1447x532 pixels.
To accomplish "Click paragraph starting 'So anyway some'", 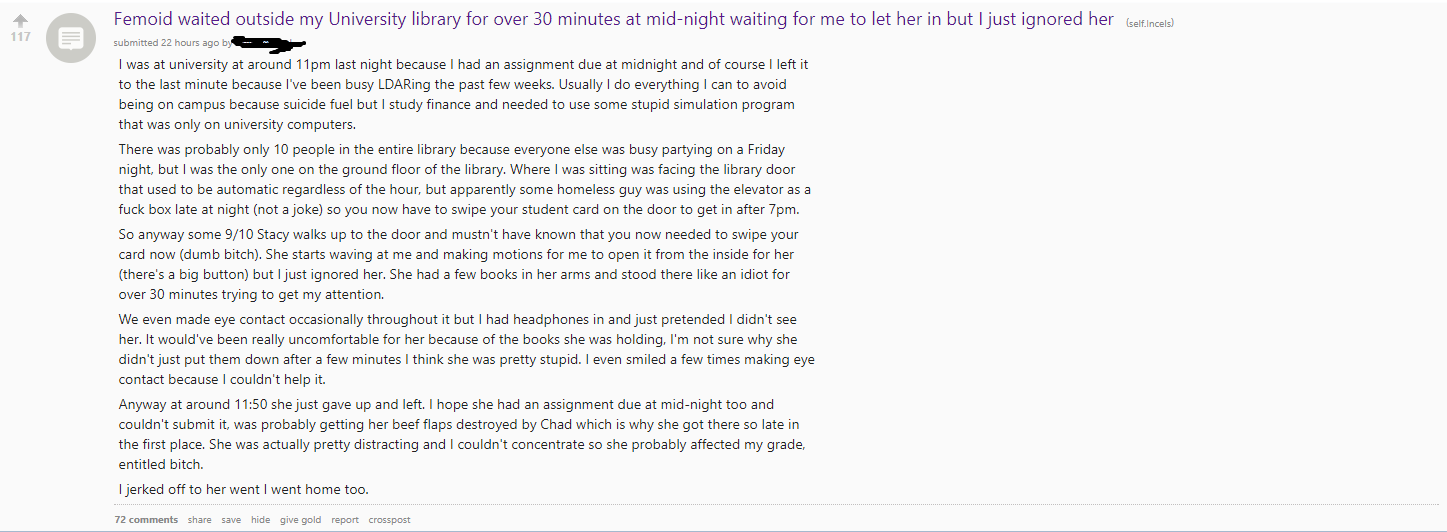I will coord(460,264).
